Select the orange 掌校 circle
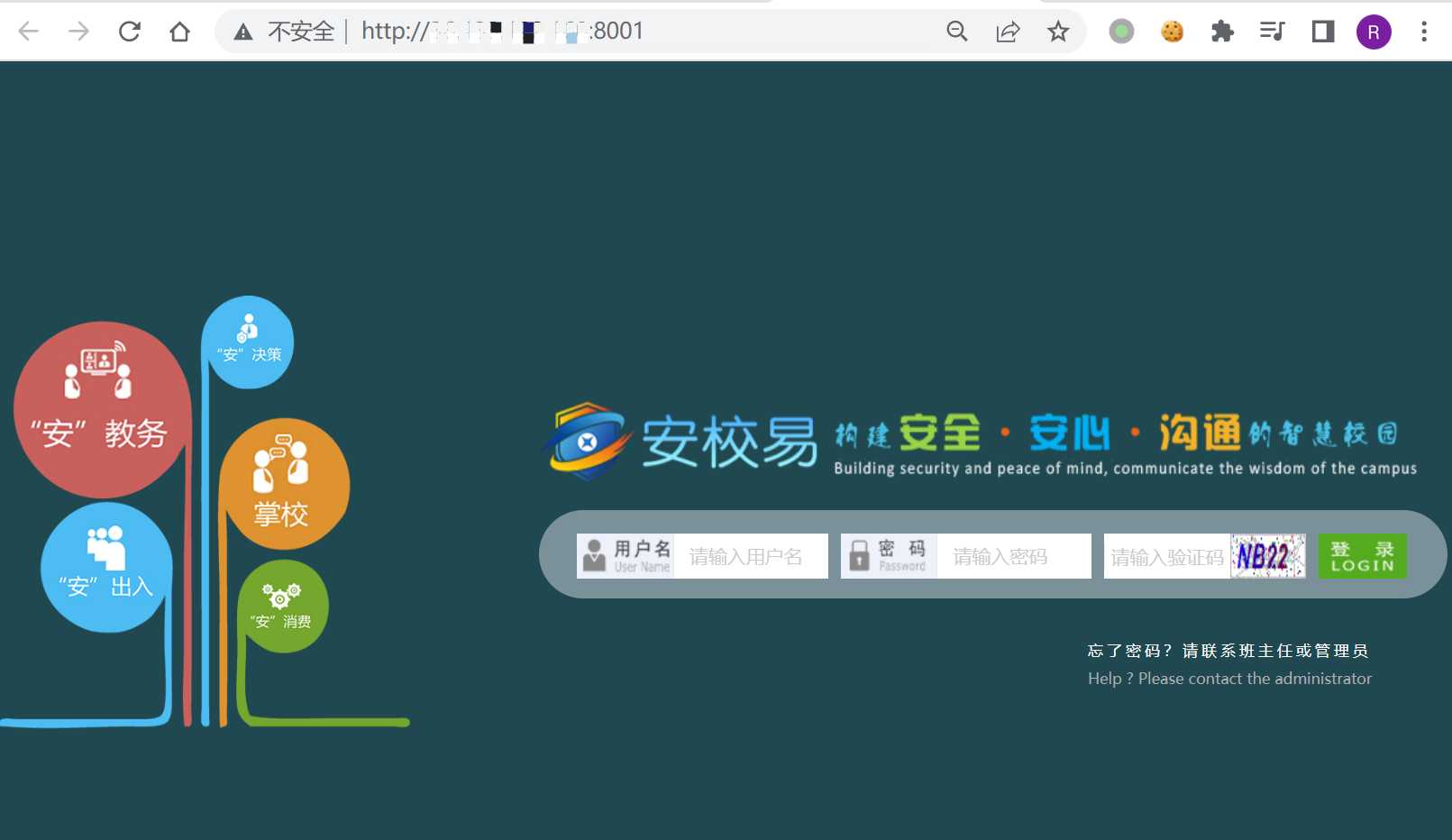Image resolution: width=1452 pixels, height=840 pixels. [283, 484]
